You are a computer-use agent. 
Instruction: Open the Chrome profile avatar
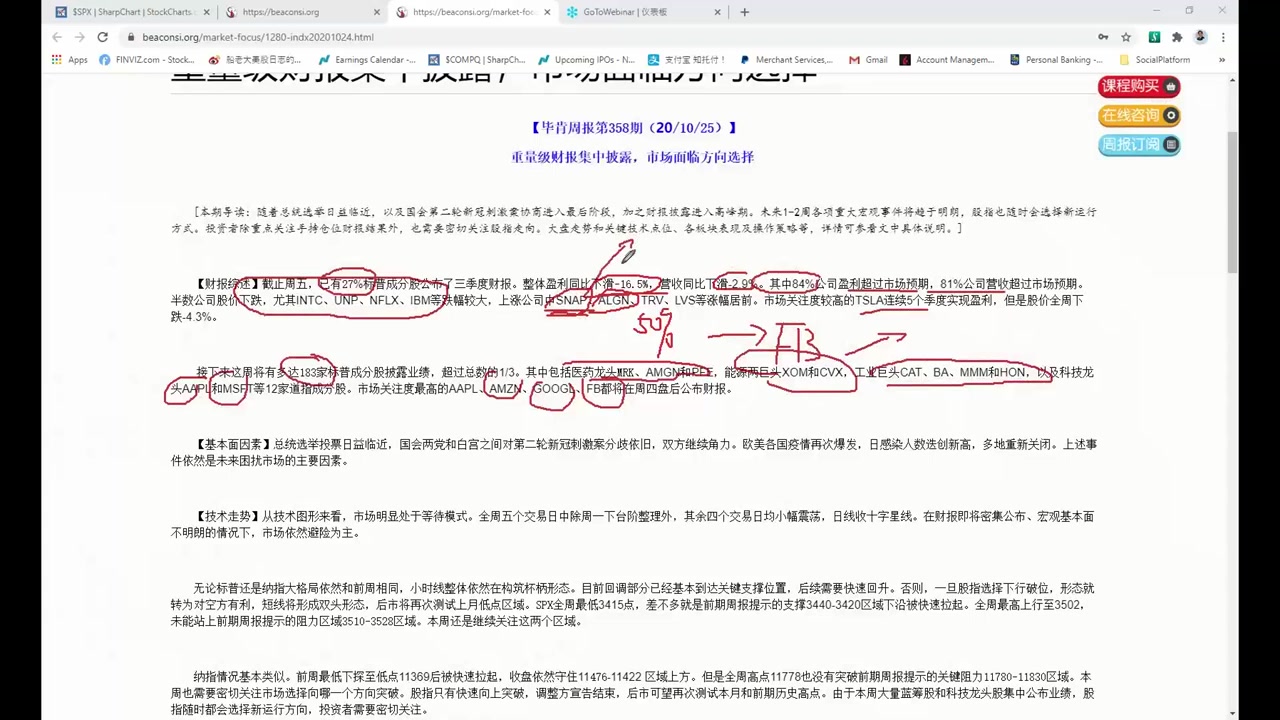click(1200, 37)
